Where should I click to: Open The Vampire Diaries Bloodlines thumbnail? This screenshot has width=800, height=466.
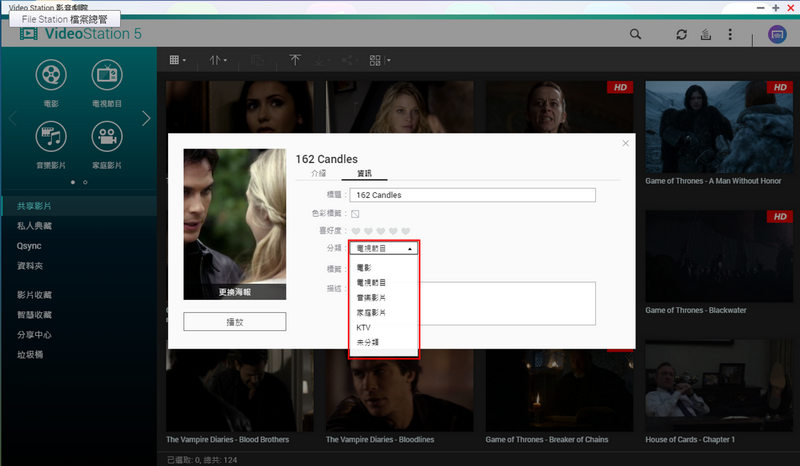pos(399,390)
